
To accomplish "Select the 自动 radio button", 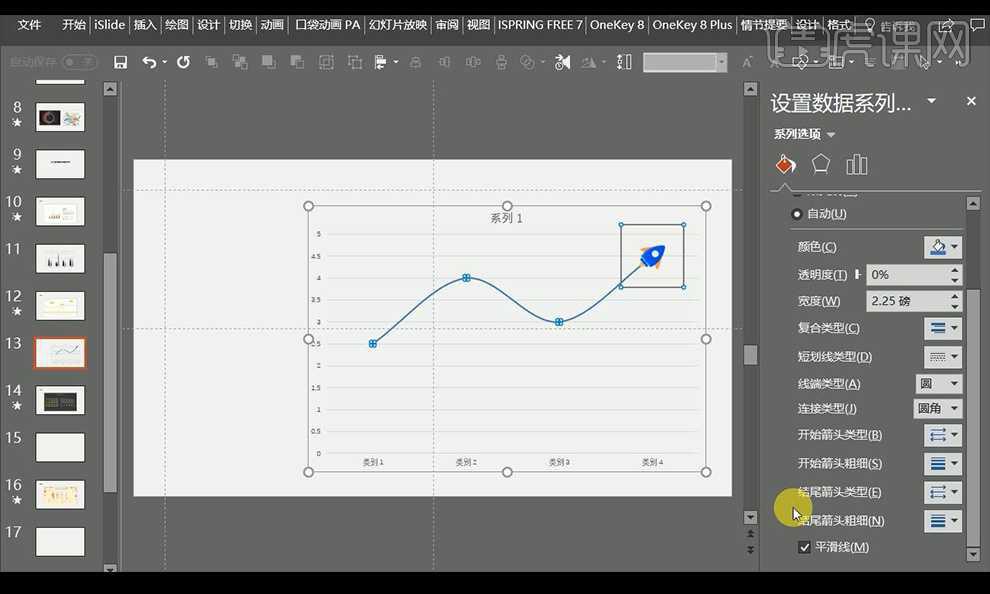I will pos(797,214).
